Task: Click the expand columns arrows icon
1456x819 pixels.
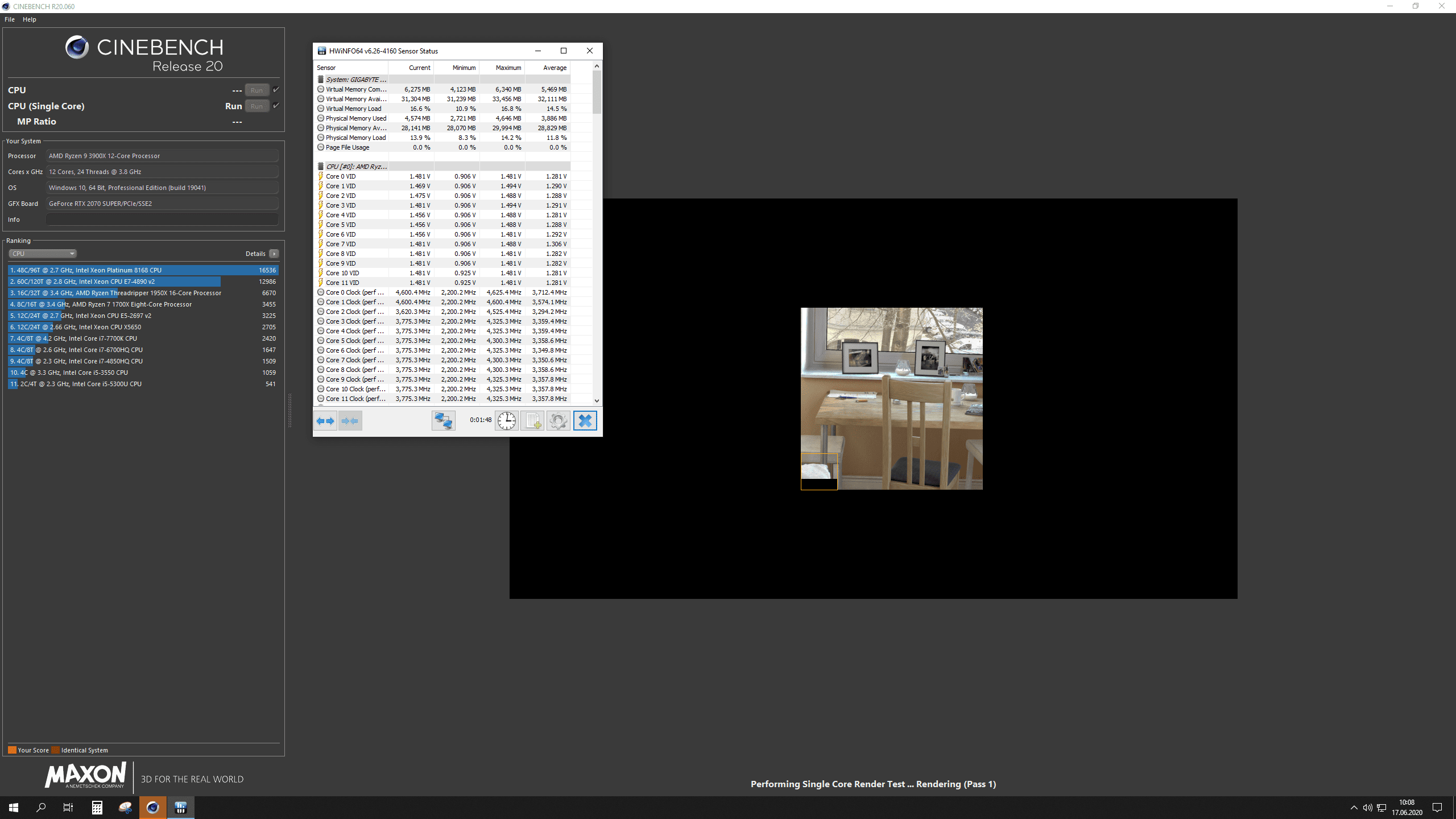Action: 325,421
